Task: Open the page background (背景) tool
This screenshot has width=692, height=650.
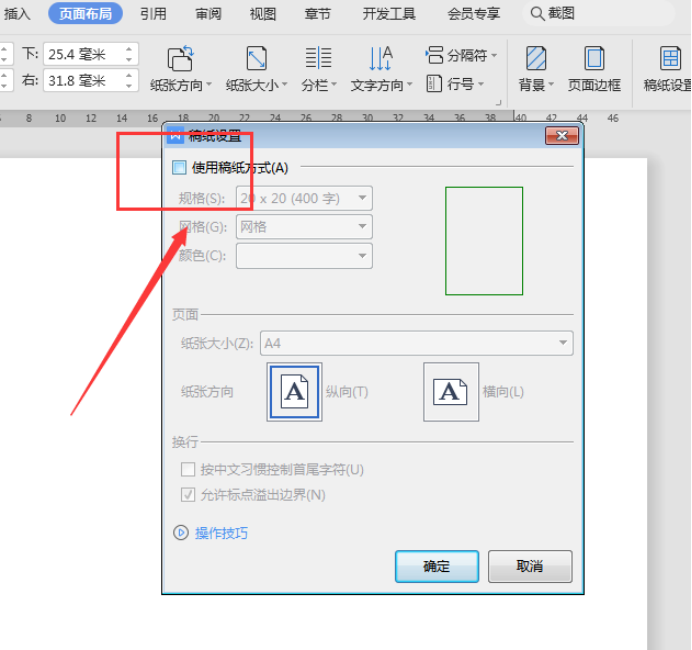Action: coord(536,59)
